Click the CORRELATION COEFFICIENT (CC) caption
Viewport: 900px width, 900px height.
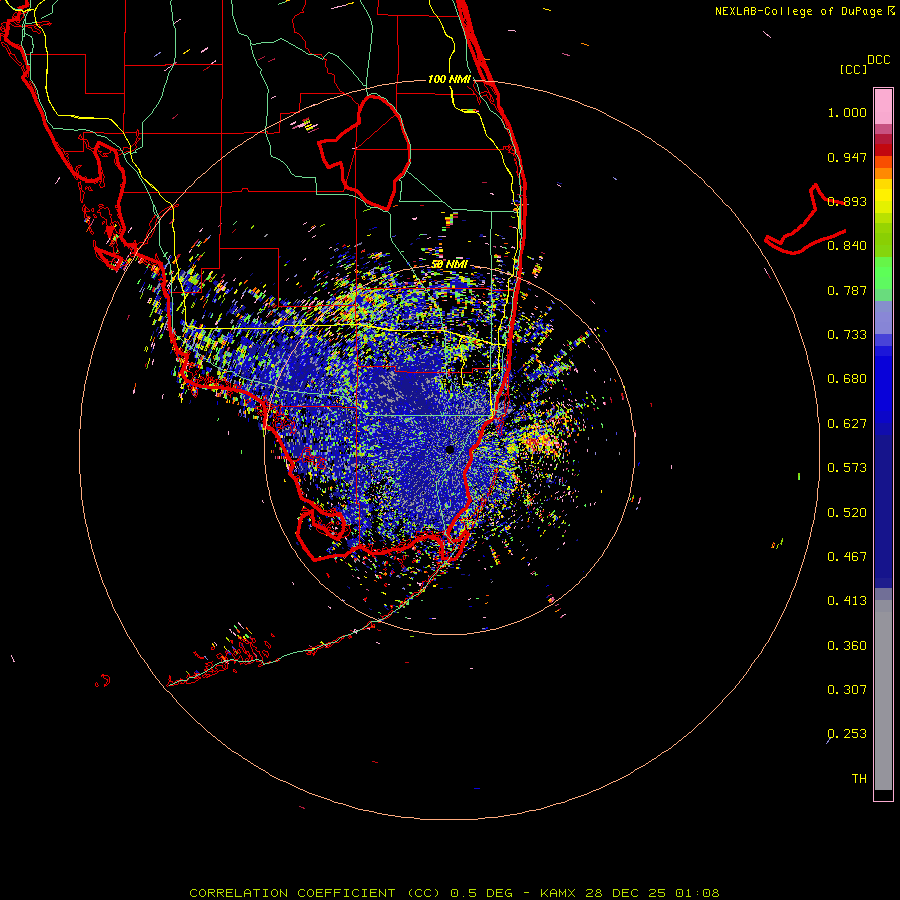click(x=315, y=893)
